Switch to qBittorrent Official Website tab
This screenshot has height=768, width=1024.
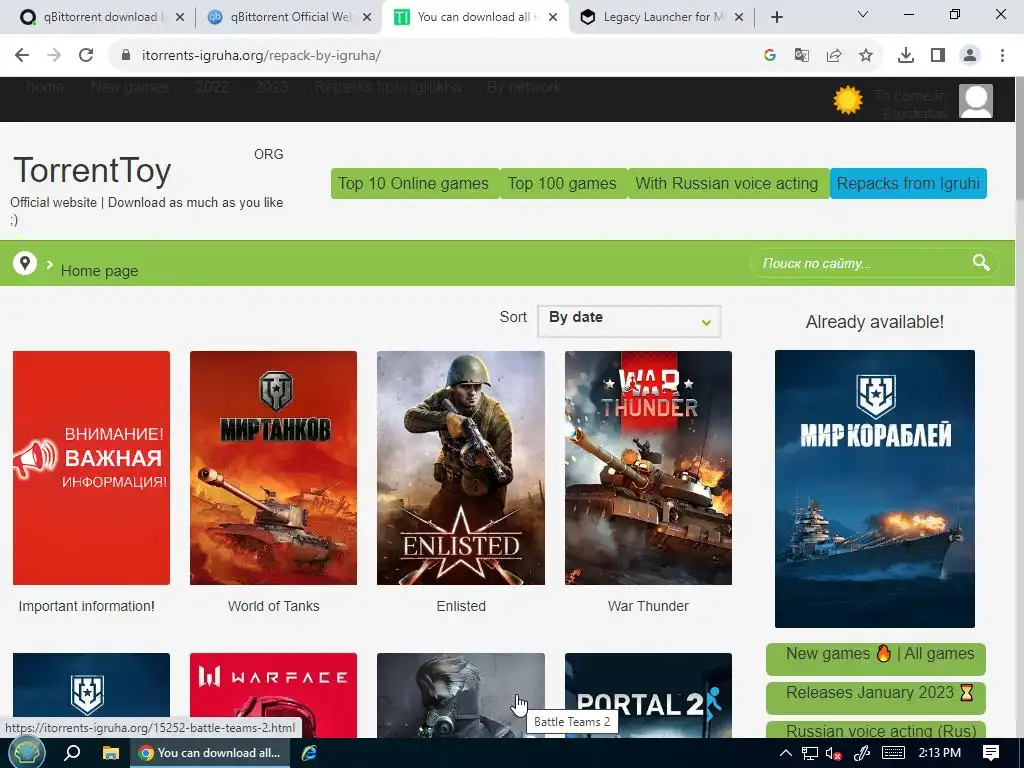click(287, 17)
